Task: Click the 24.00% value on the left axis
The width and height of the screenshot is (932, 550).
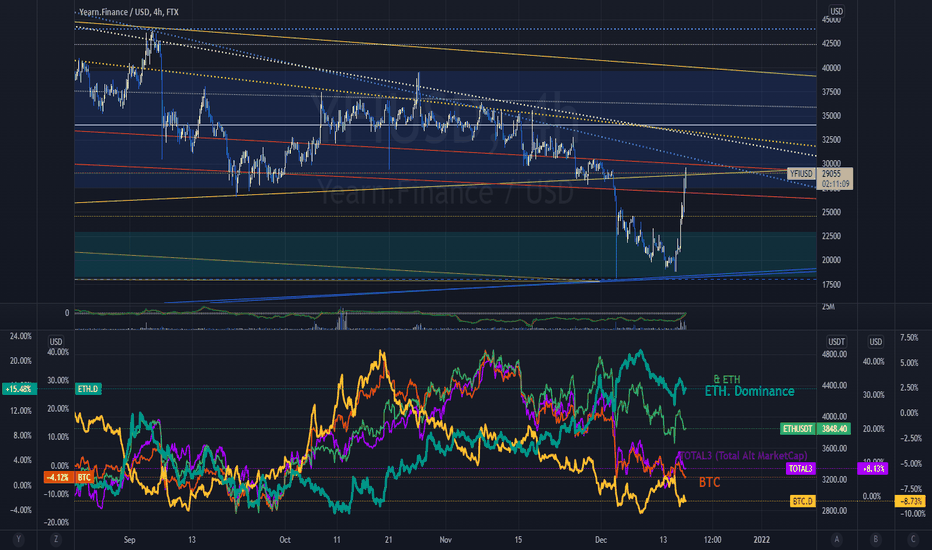Action: pyautogui.click(x=21, y=336)
